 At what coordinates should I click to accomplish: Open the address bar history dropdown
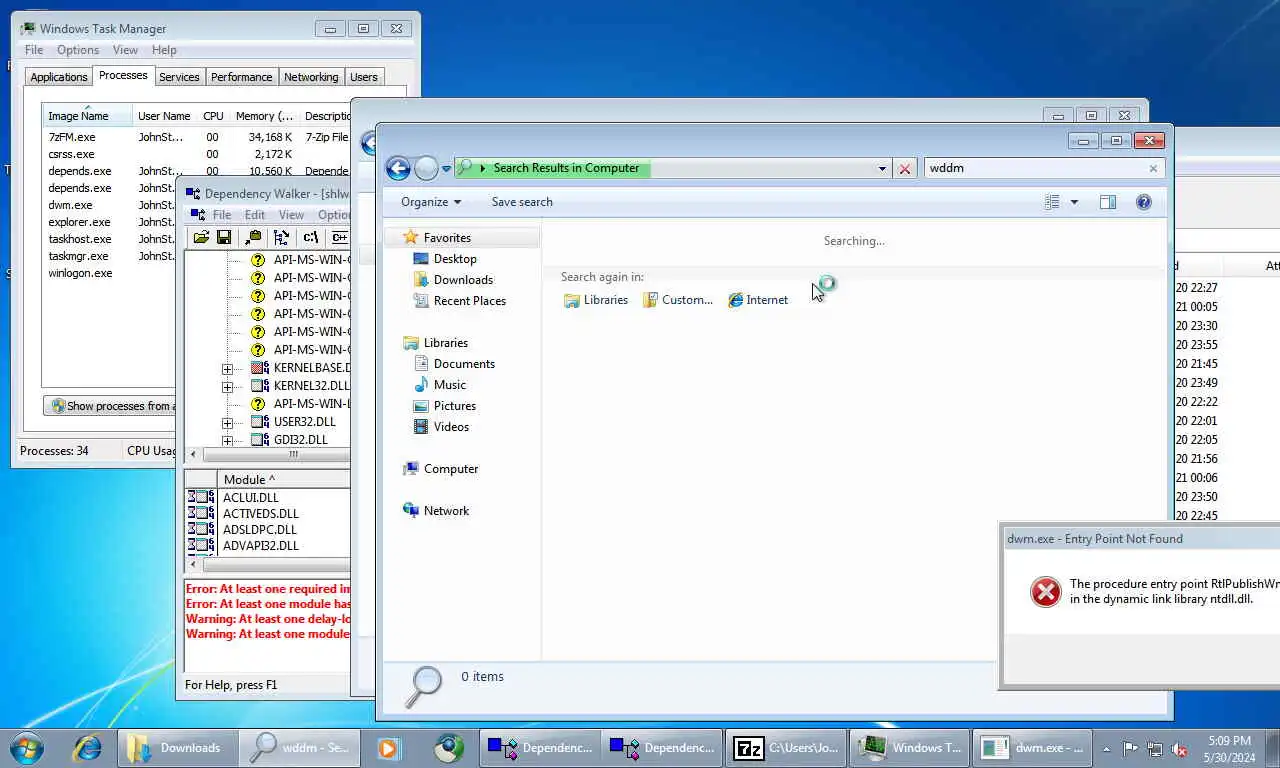point(882,169)
